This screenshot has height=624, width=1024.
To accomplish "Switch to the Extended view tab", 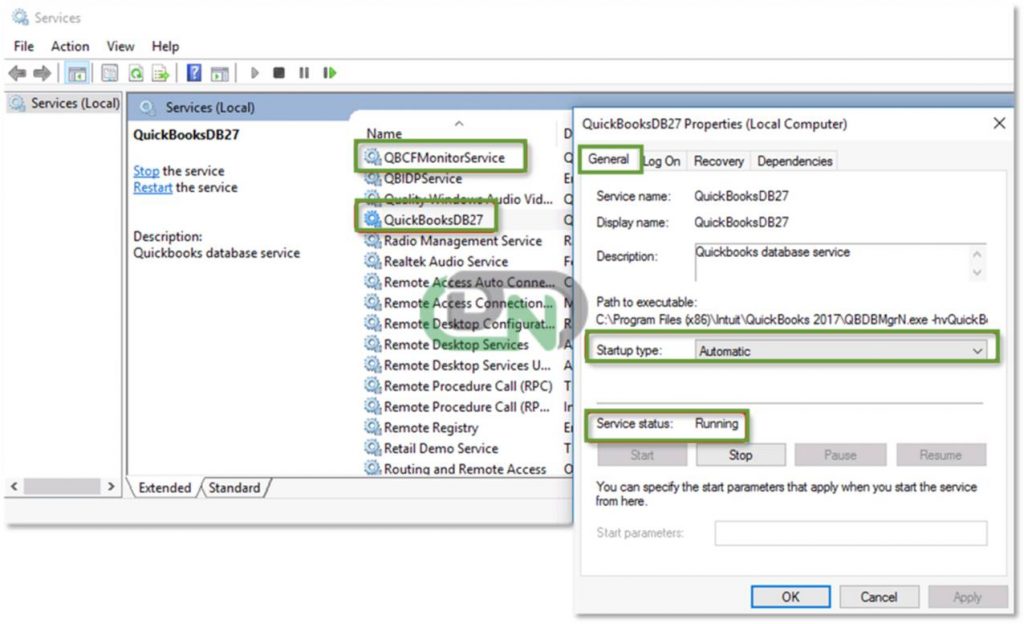I will tap(165, 488).
